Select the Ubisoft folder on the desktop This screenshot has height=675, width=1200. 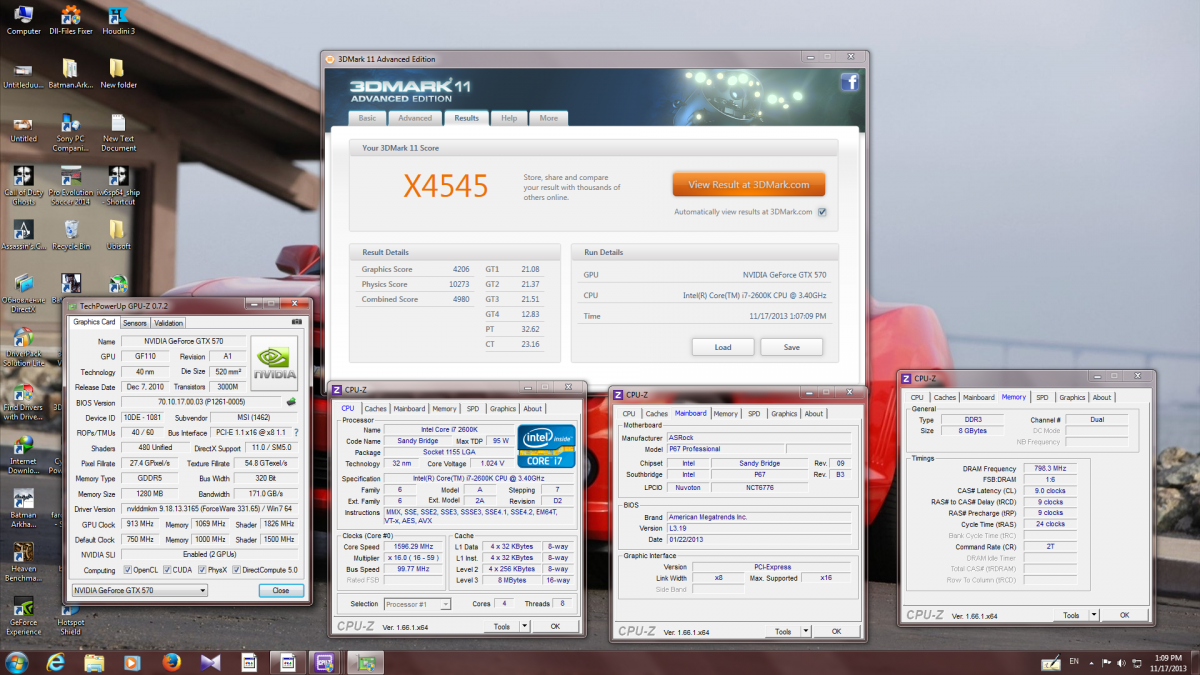(x=118, y=235)
